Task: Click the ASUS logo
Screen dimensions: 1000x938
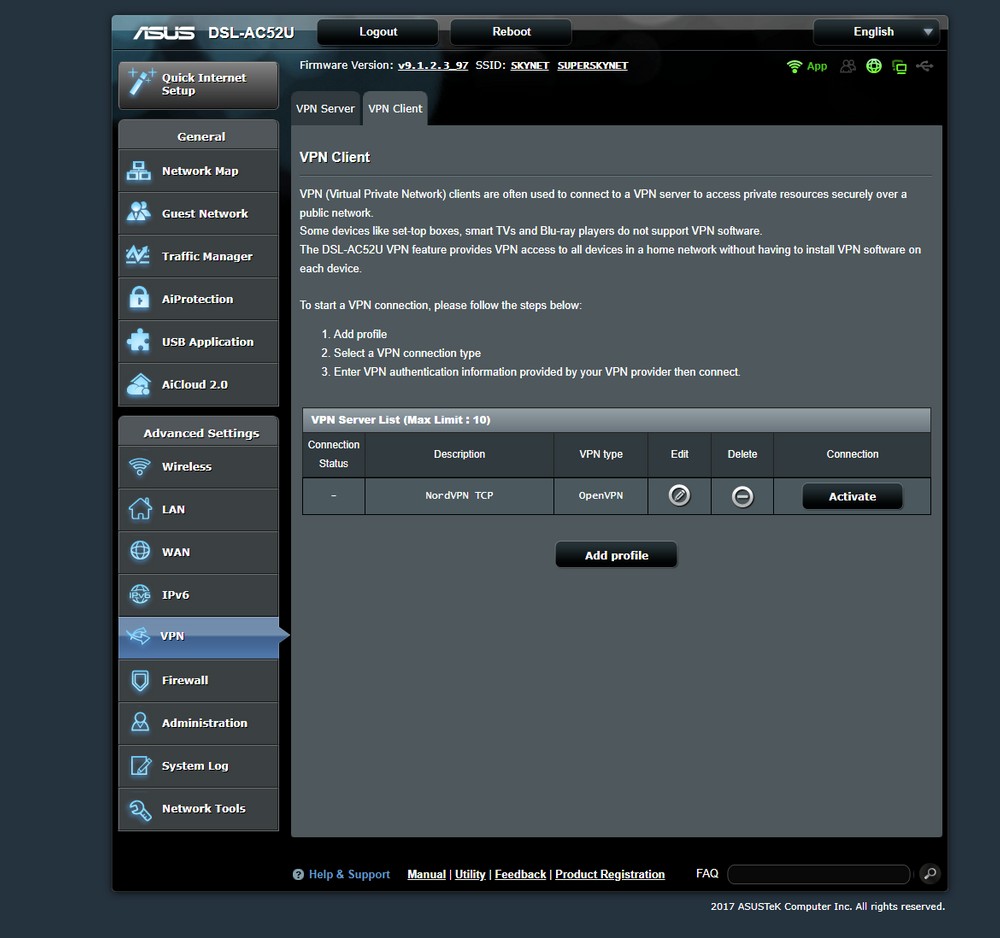Action: click(164, 33)
